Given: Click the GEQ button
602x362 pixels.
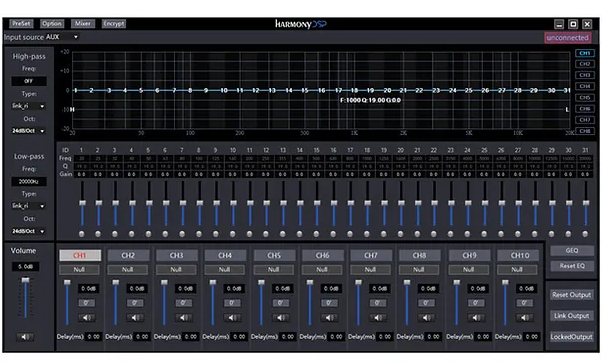Looking at the screenshot, I should (x=572, y=251).
